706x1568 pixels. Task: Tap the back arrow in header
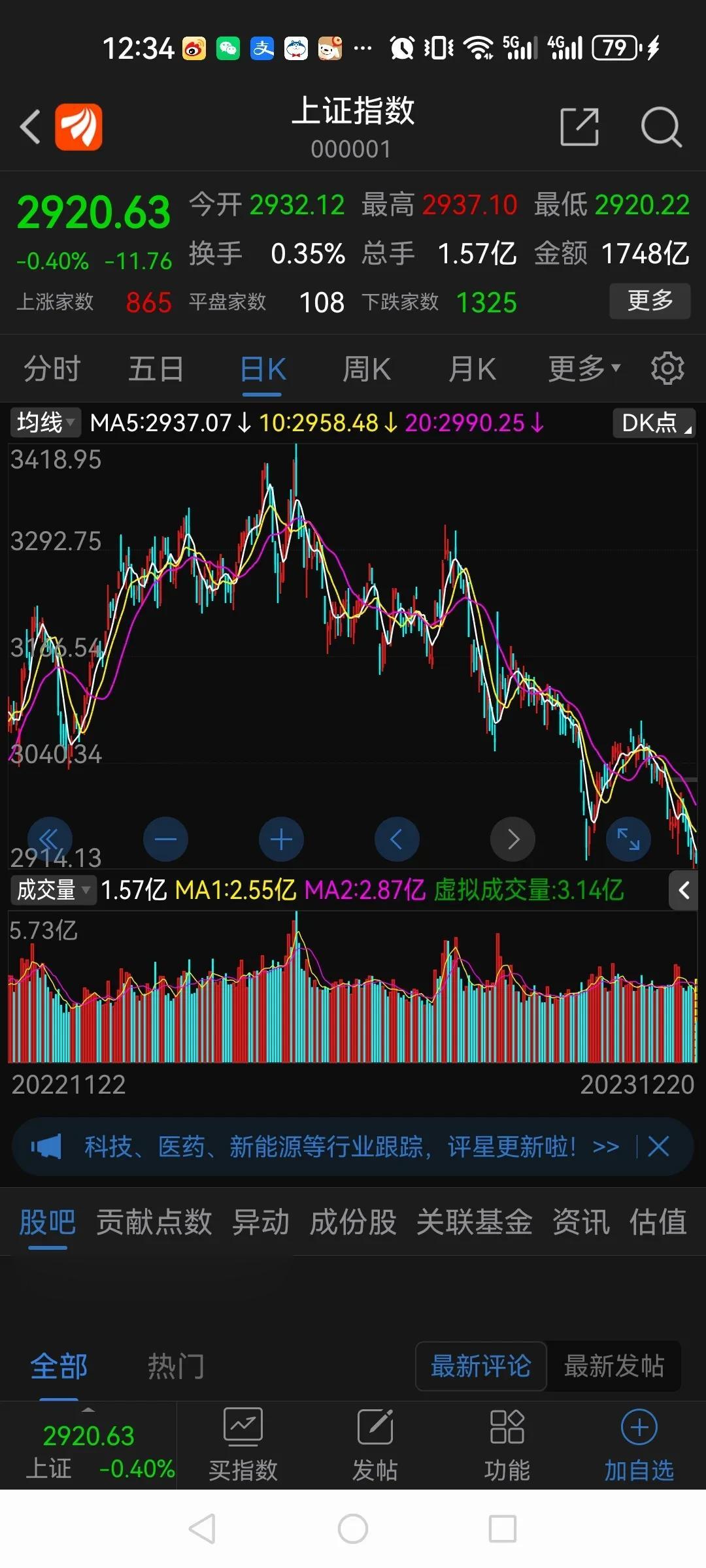point(30,126)
